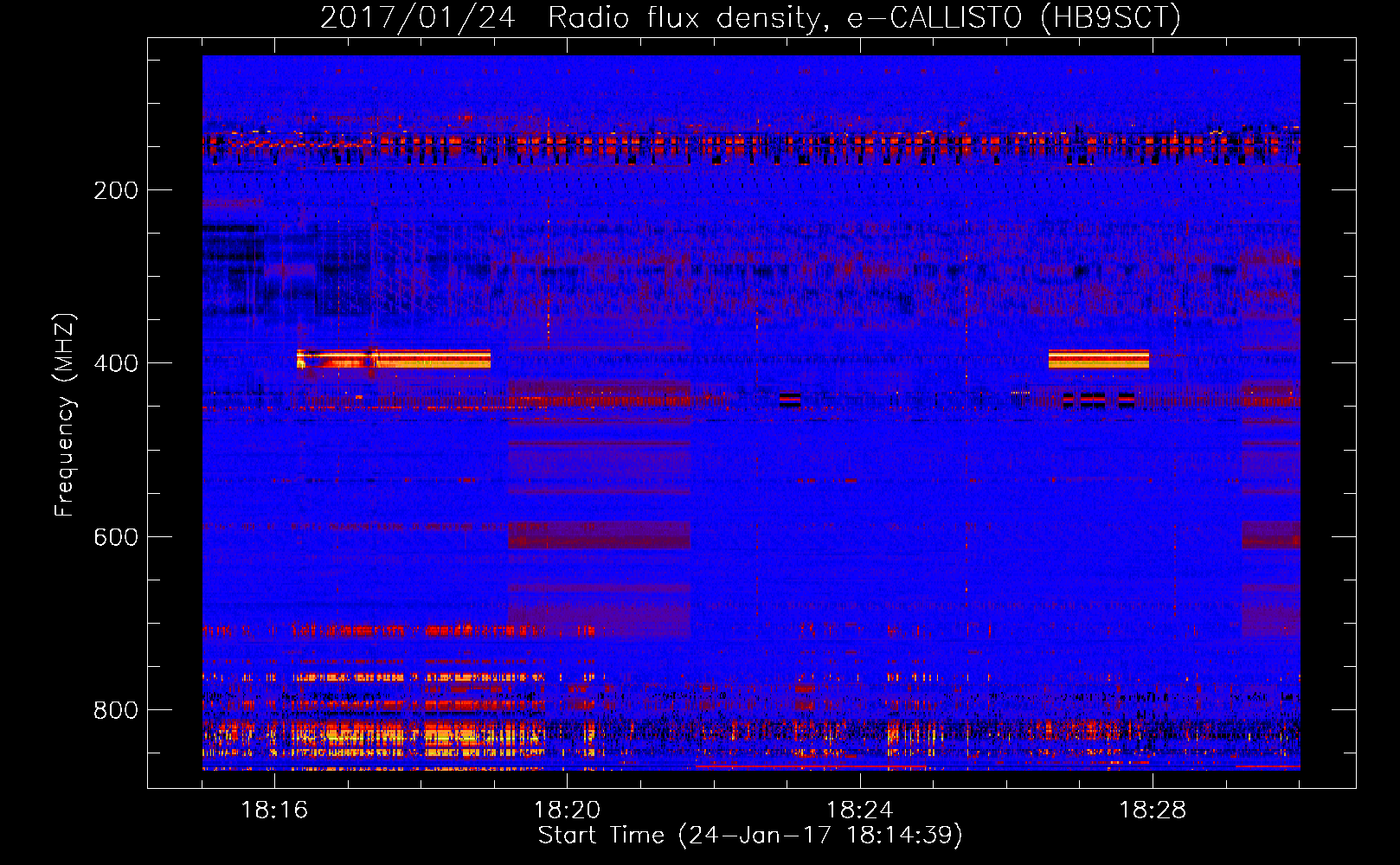Click the dark red 600 MHz band near 18:20

pos(599,534)
